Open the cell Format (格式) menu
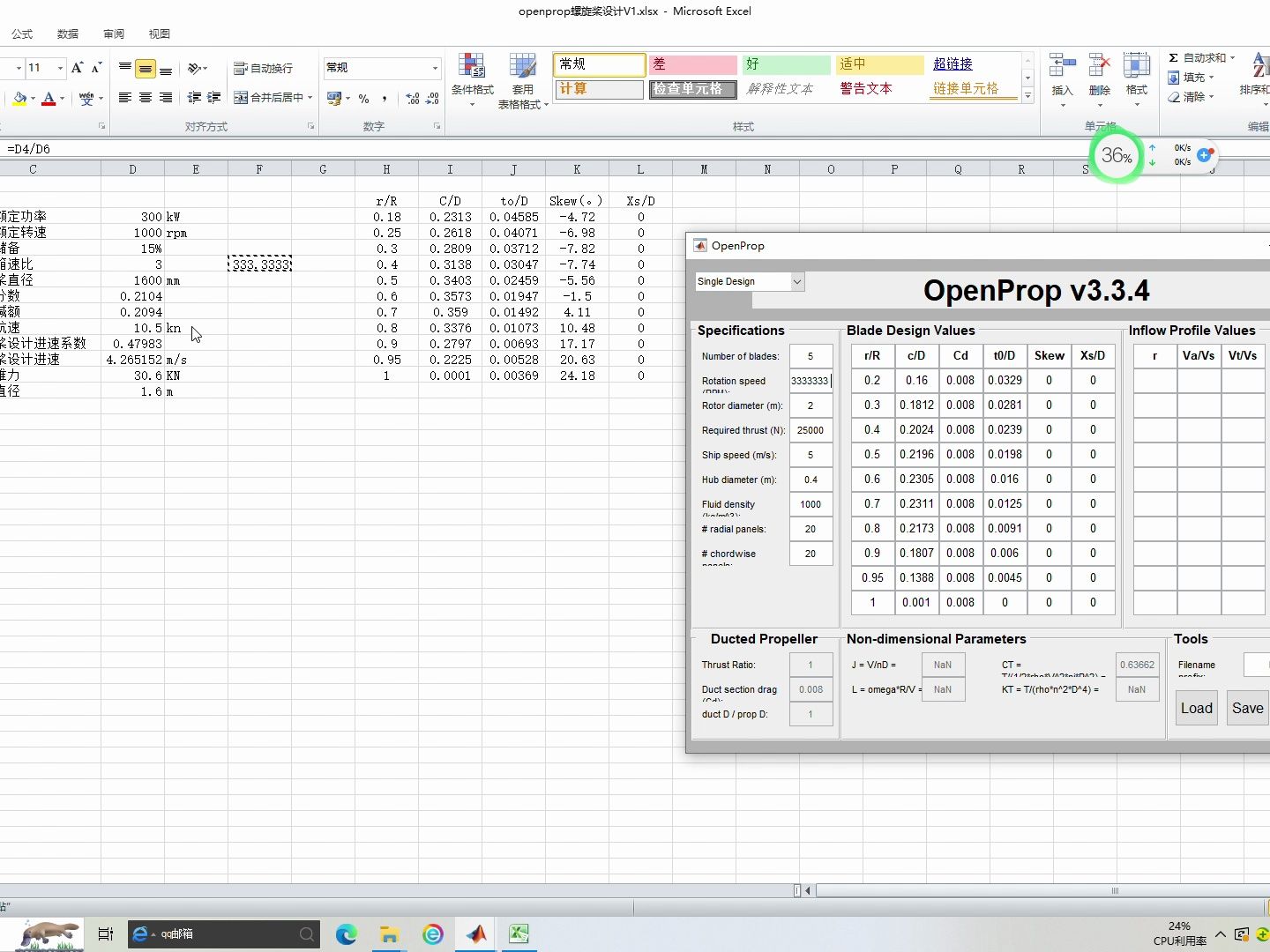1270x952 pixels. coord(1136,80)
